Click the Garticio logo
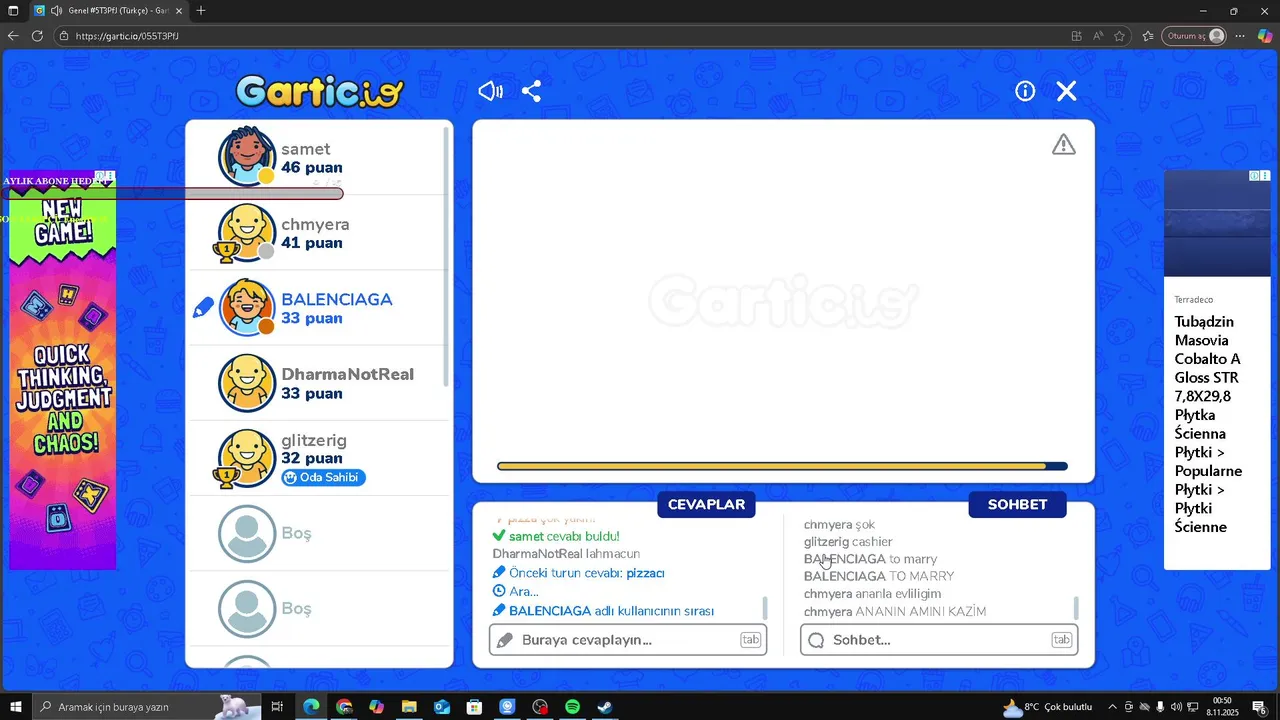The image size is (1280, 720). 320,91
